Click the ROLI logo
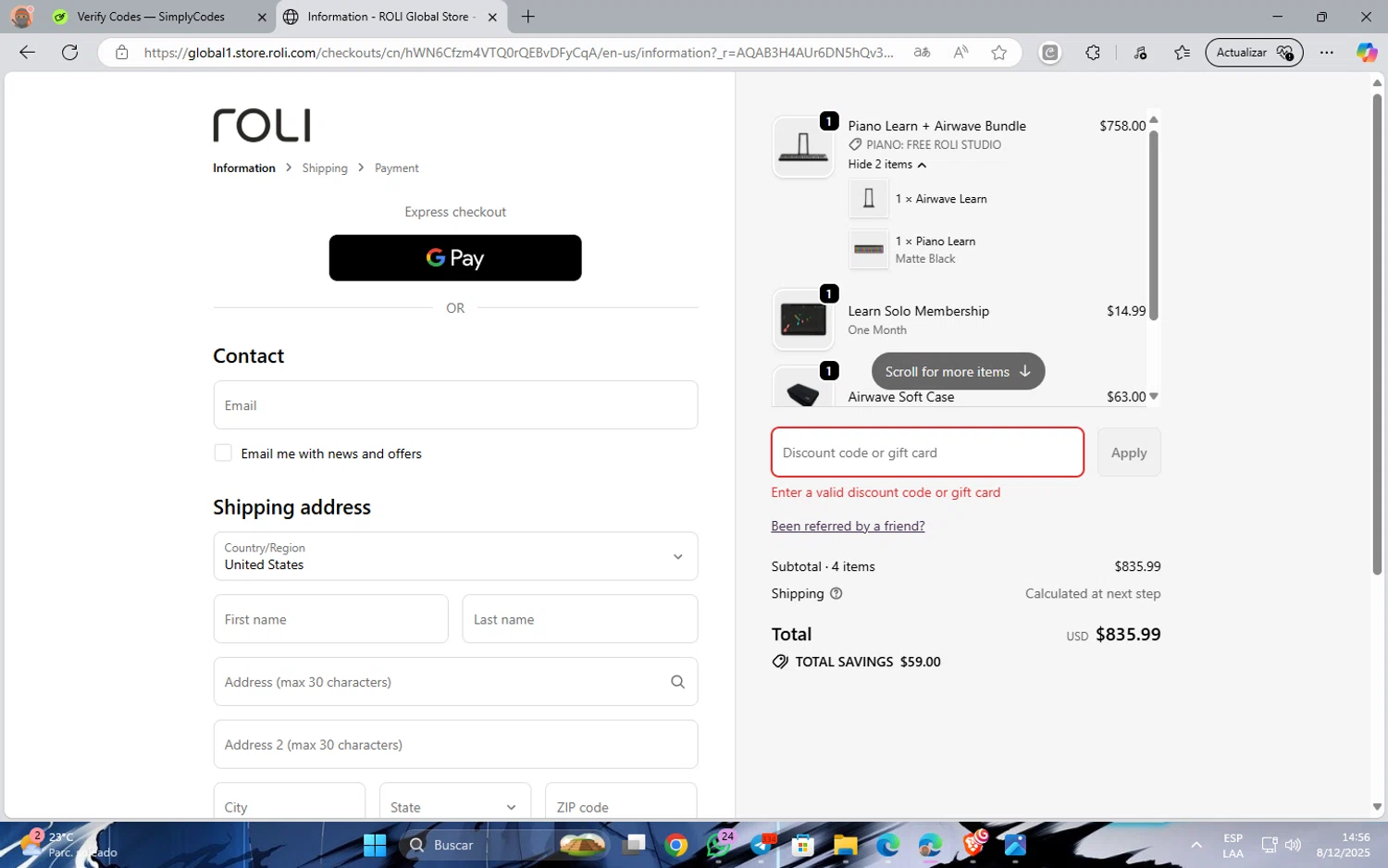 coord(262,126)
